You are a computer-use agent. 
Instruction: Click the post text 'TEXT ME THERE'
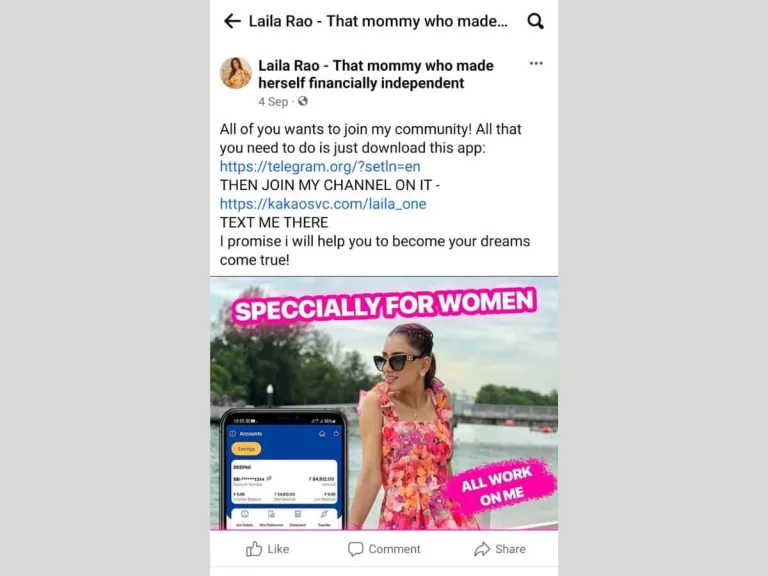point(274,222)
